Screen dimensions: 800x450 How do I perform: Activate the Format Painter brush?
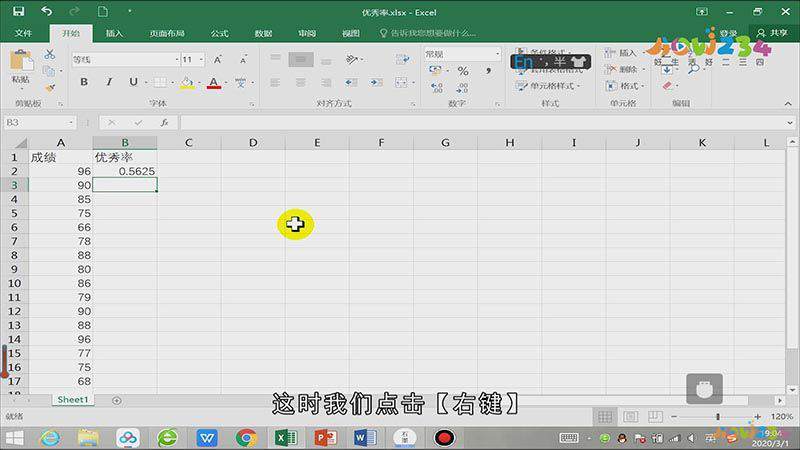coord(49,88)
